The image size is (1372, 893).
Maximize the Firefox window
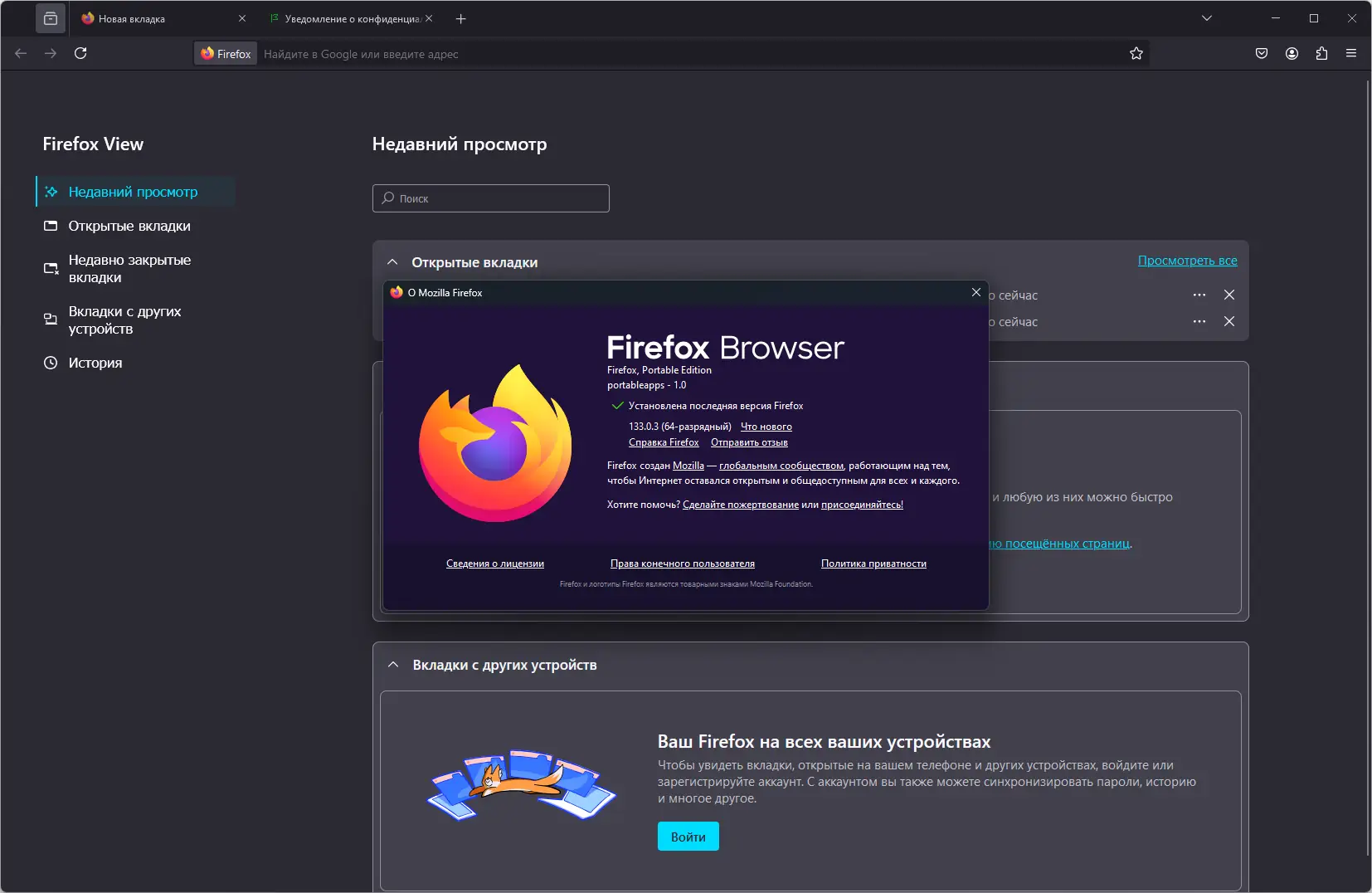(x=1314, y=18)
